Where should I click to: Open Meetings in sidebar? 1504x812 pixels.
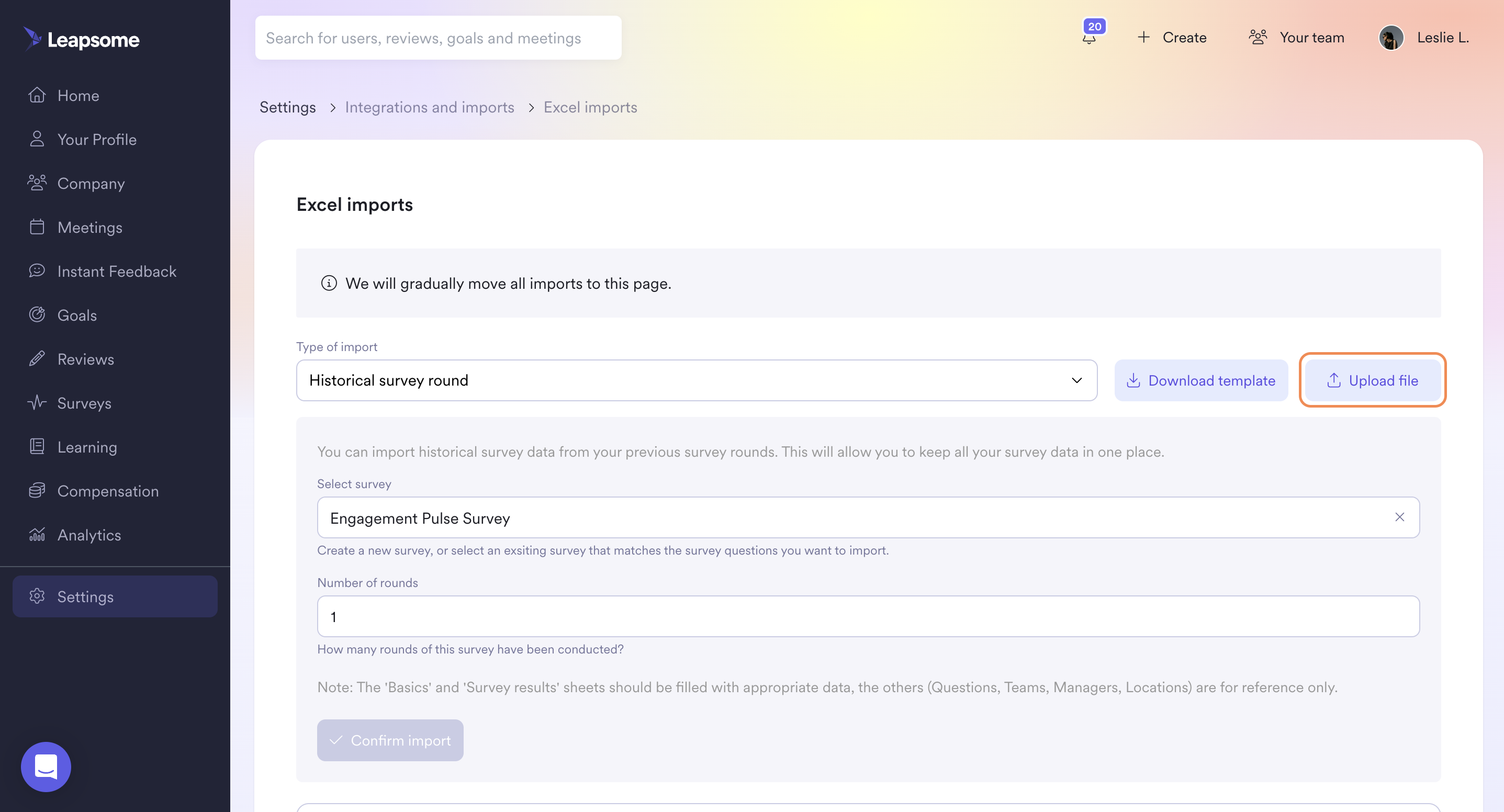(x=115, y=227)
